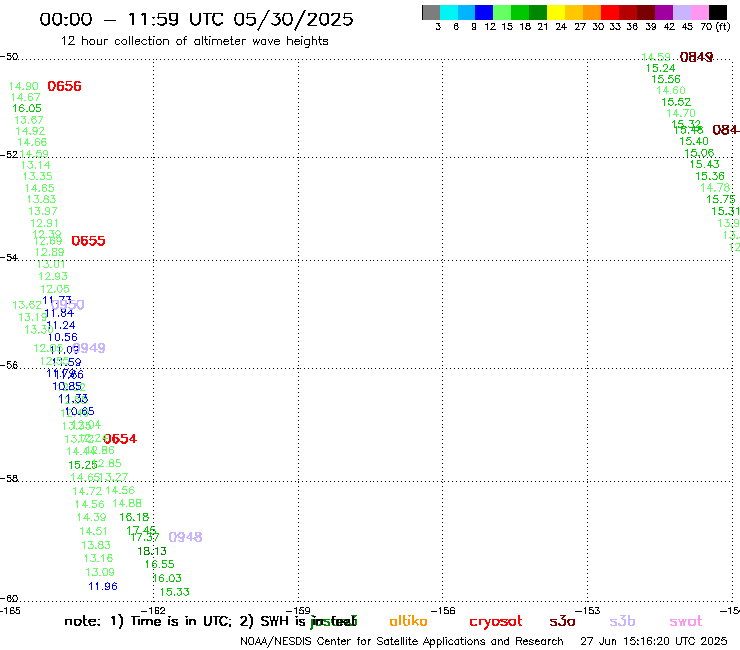Click the blue wave height value 10.56
This screenshot has width=740, height=650.
point(63,338)
